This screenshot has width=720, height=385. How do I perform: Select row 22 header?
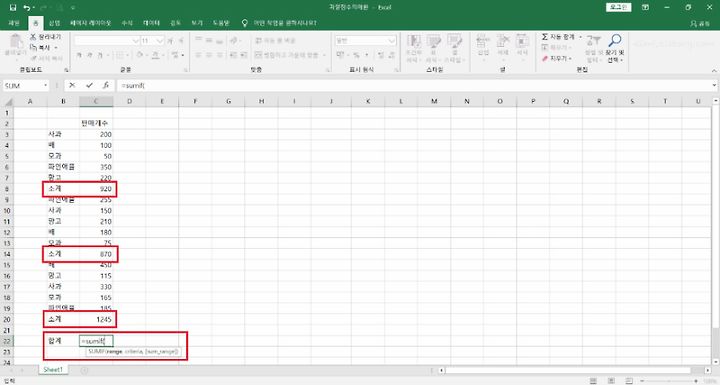pos(7,341)
